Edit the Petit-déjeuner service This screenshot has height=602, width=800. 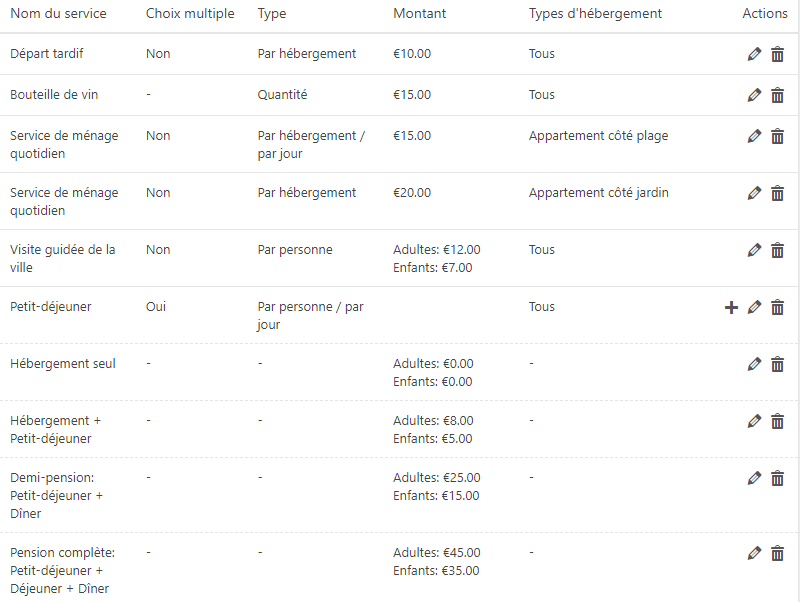click(754, 307)
